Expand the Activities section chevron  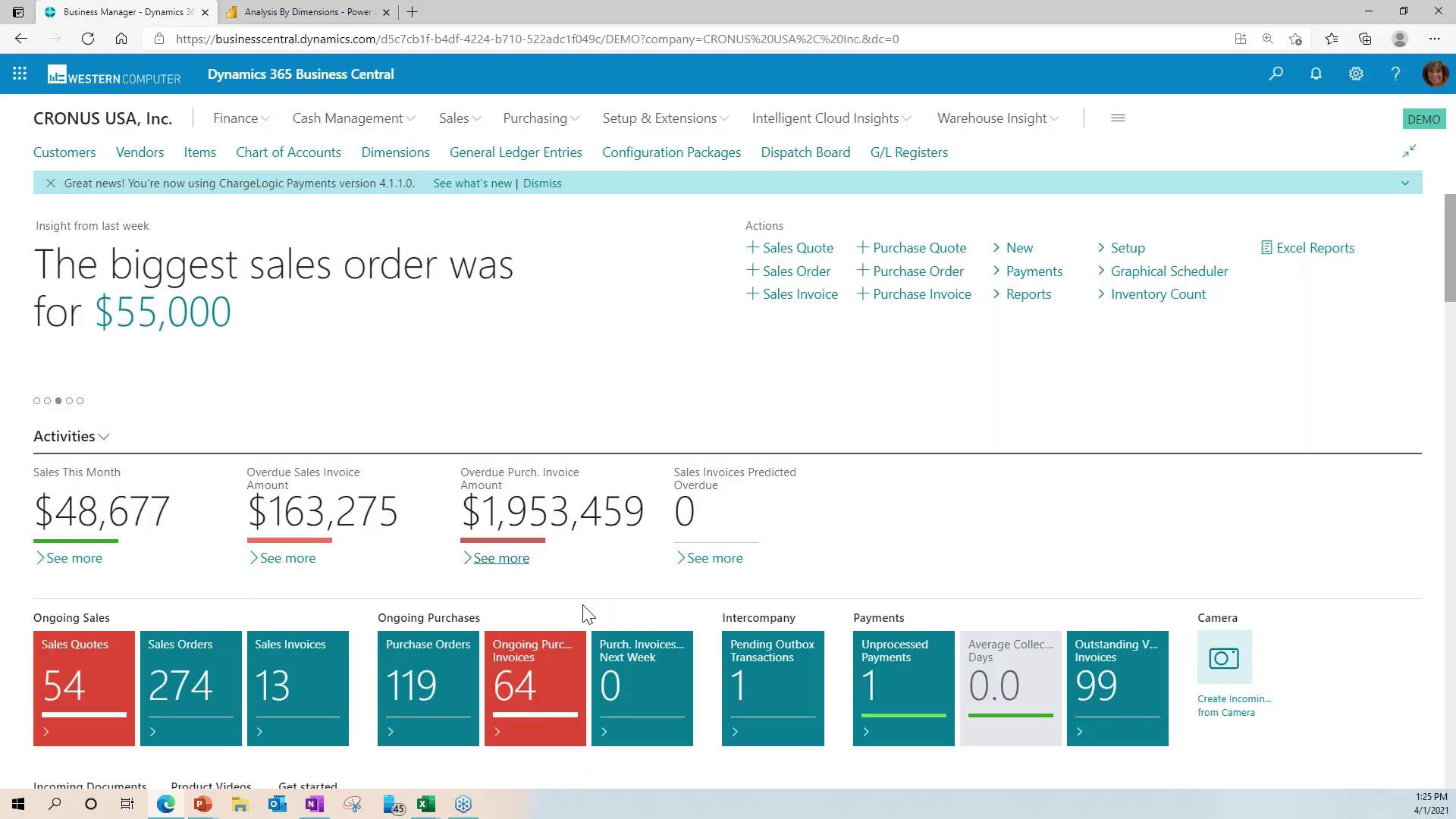coord(103,436)
